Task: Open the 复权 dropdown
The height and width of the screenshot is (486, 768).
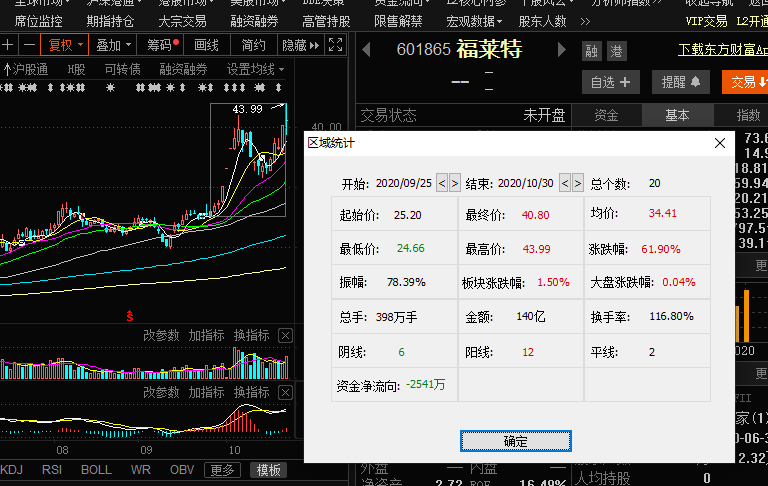Action: [x=66, y=45]
